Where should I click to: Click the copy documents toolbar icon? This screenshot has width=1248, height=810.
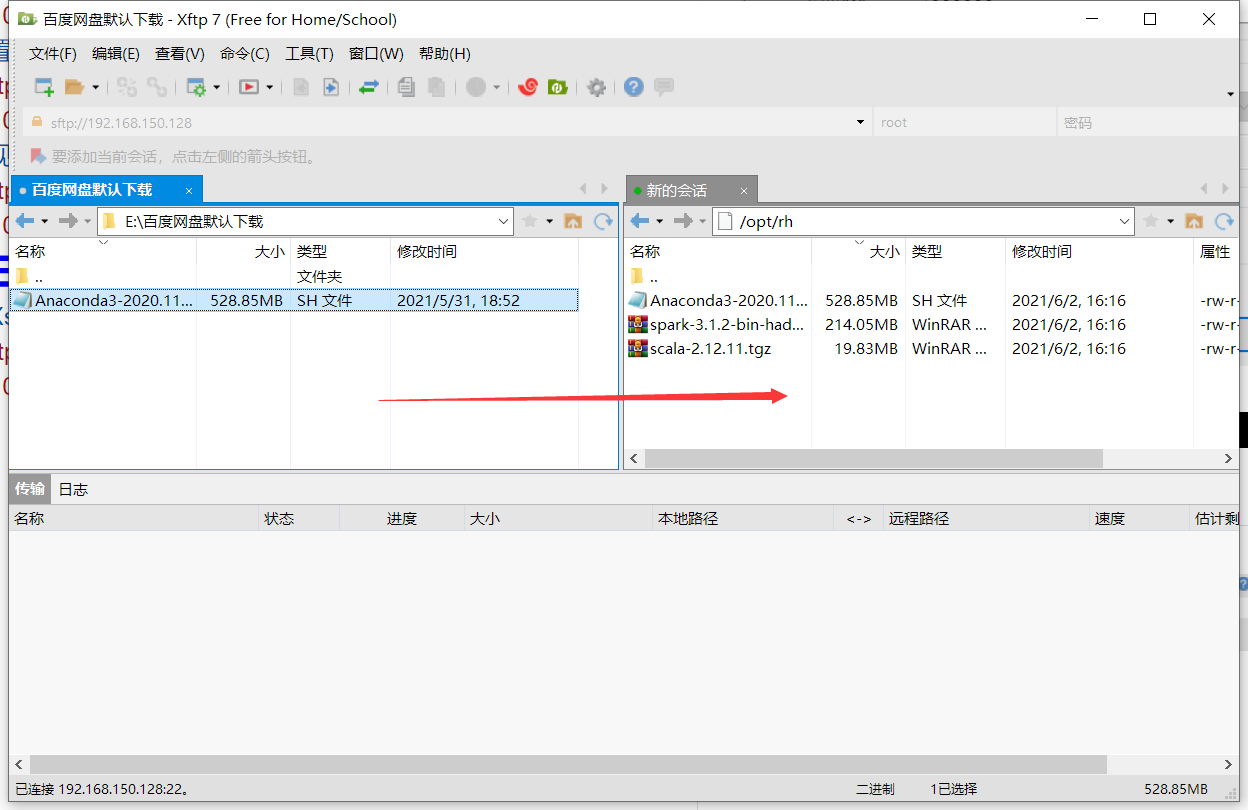pos(405,87)
